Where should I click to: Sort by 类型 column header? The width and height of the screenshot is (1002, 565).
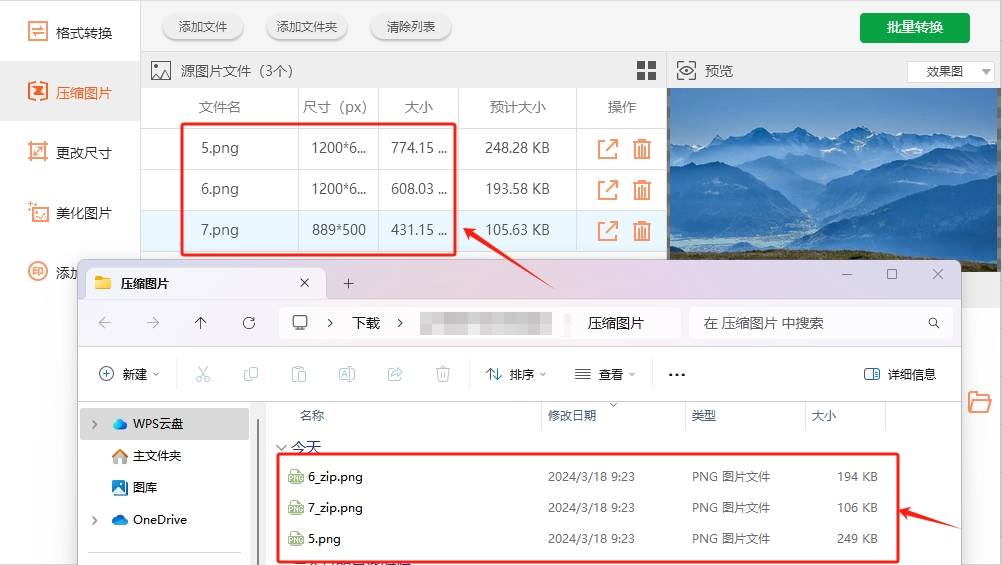click(704, 415)
